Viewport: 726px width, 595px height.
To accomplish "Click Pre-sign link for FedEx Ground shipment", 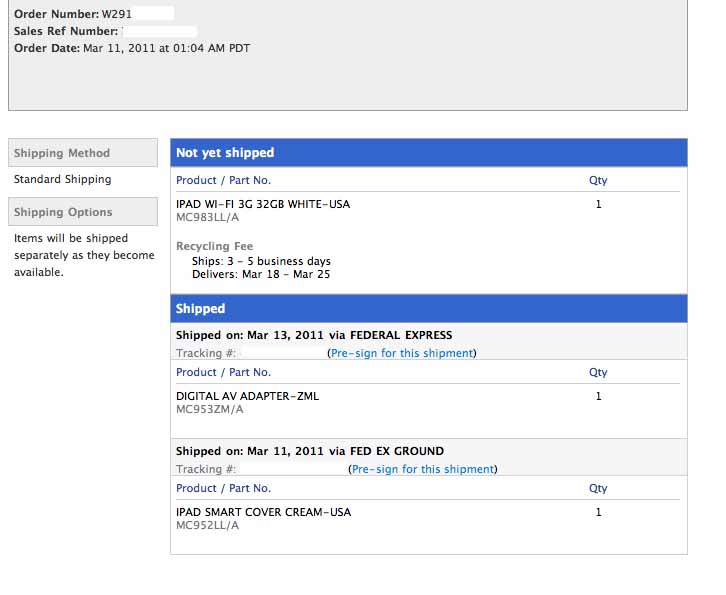I will [x=422, y=469].
